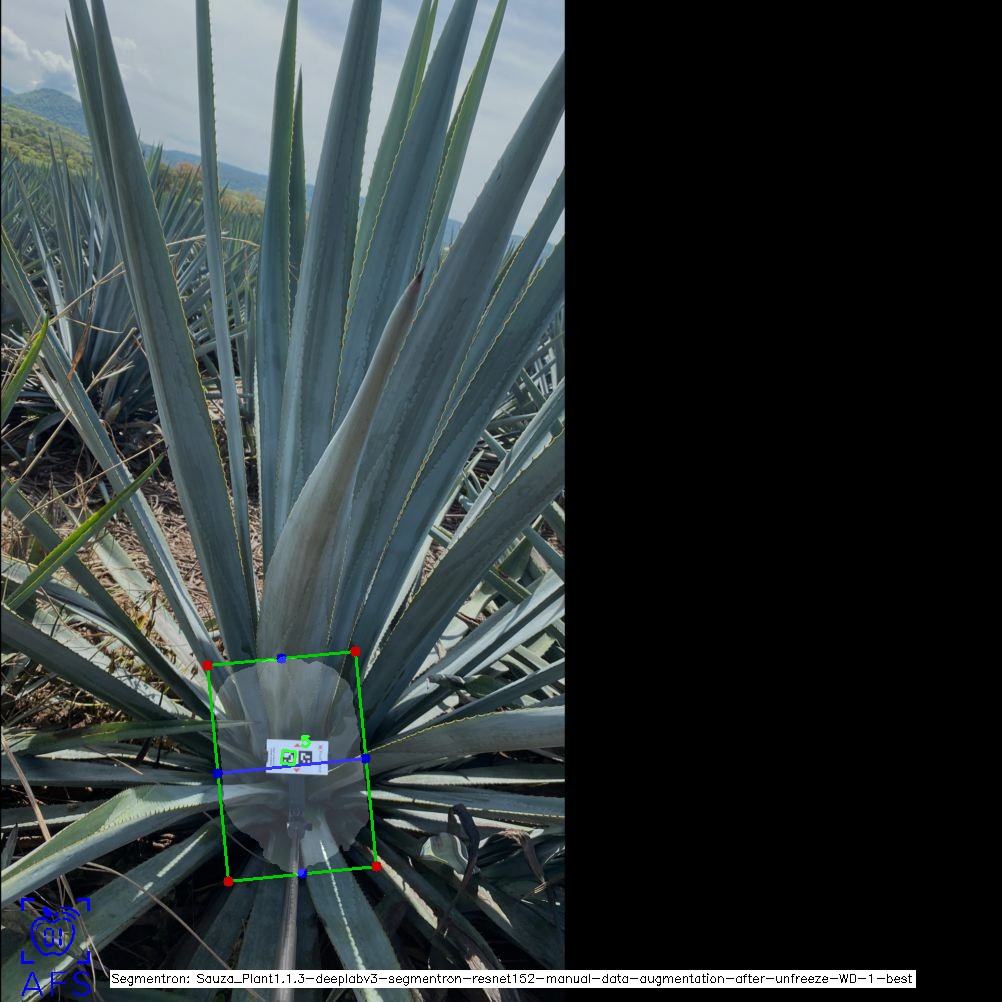The width and height of the screenshot is (1002, 1002).
Task: Click the Segmentron model name label
Action: [x=512, y=979]
